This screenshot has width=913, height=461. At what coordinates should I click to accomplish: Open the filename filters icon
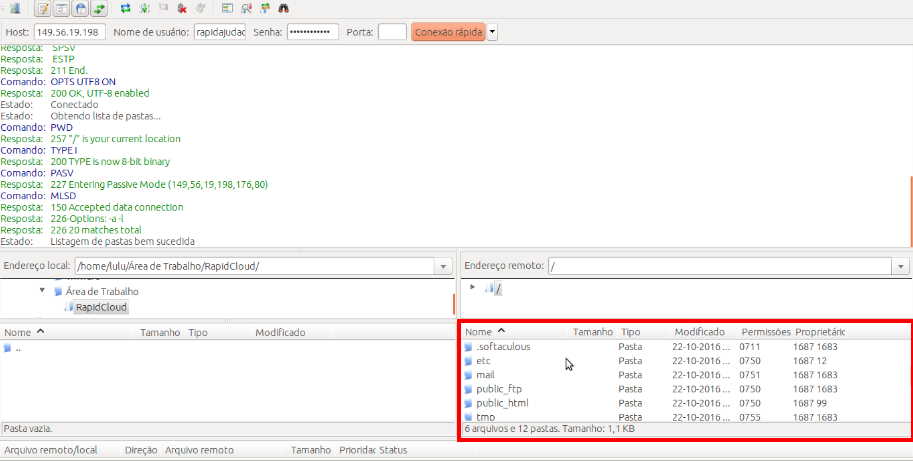tap(228, 8)
